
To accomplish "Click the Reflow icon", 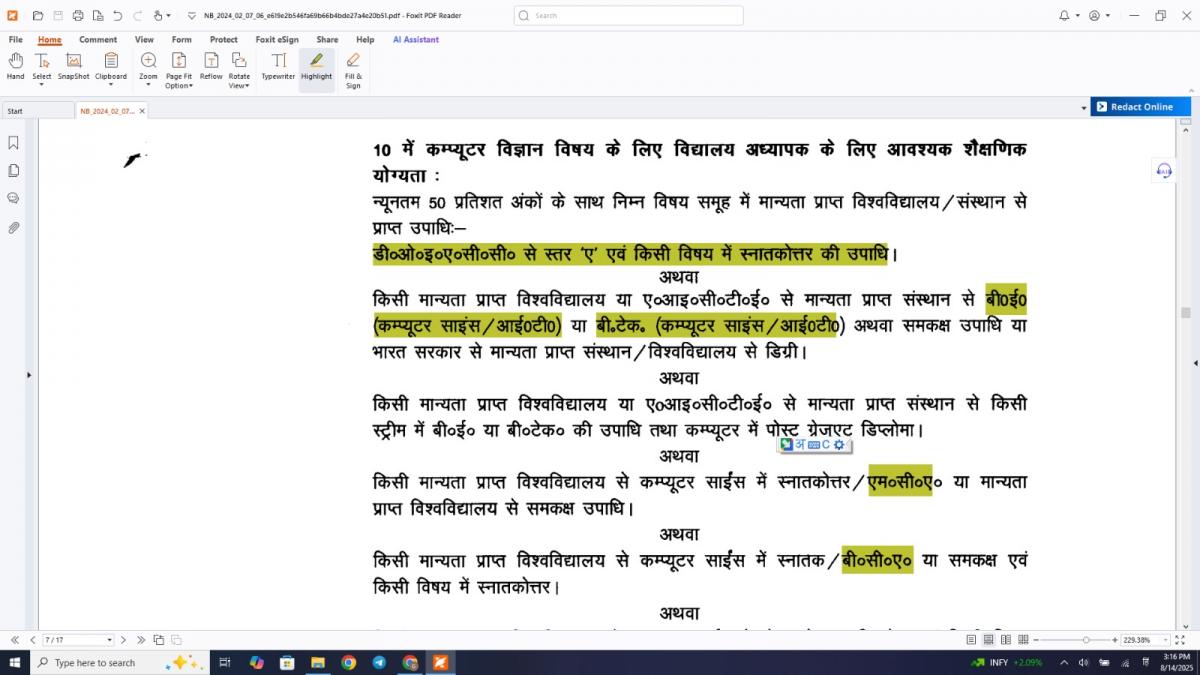I will coord(211,66).
